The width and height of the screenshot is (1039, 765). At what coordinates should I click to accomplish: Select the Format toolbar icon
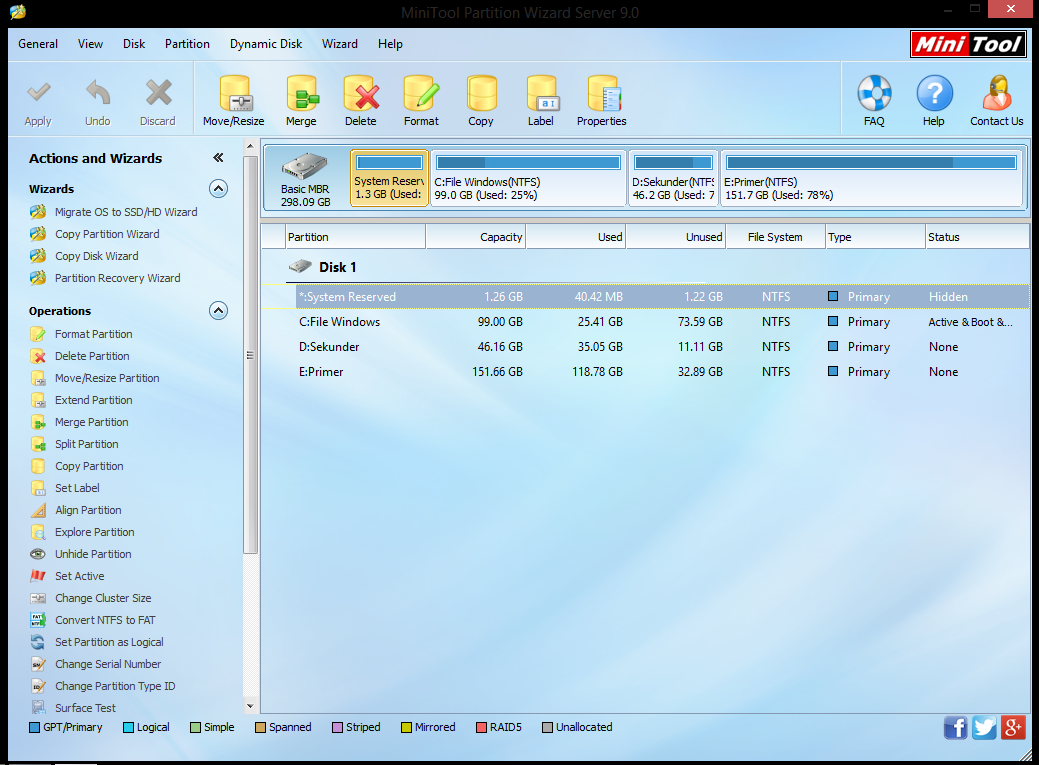click(421, 100)
